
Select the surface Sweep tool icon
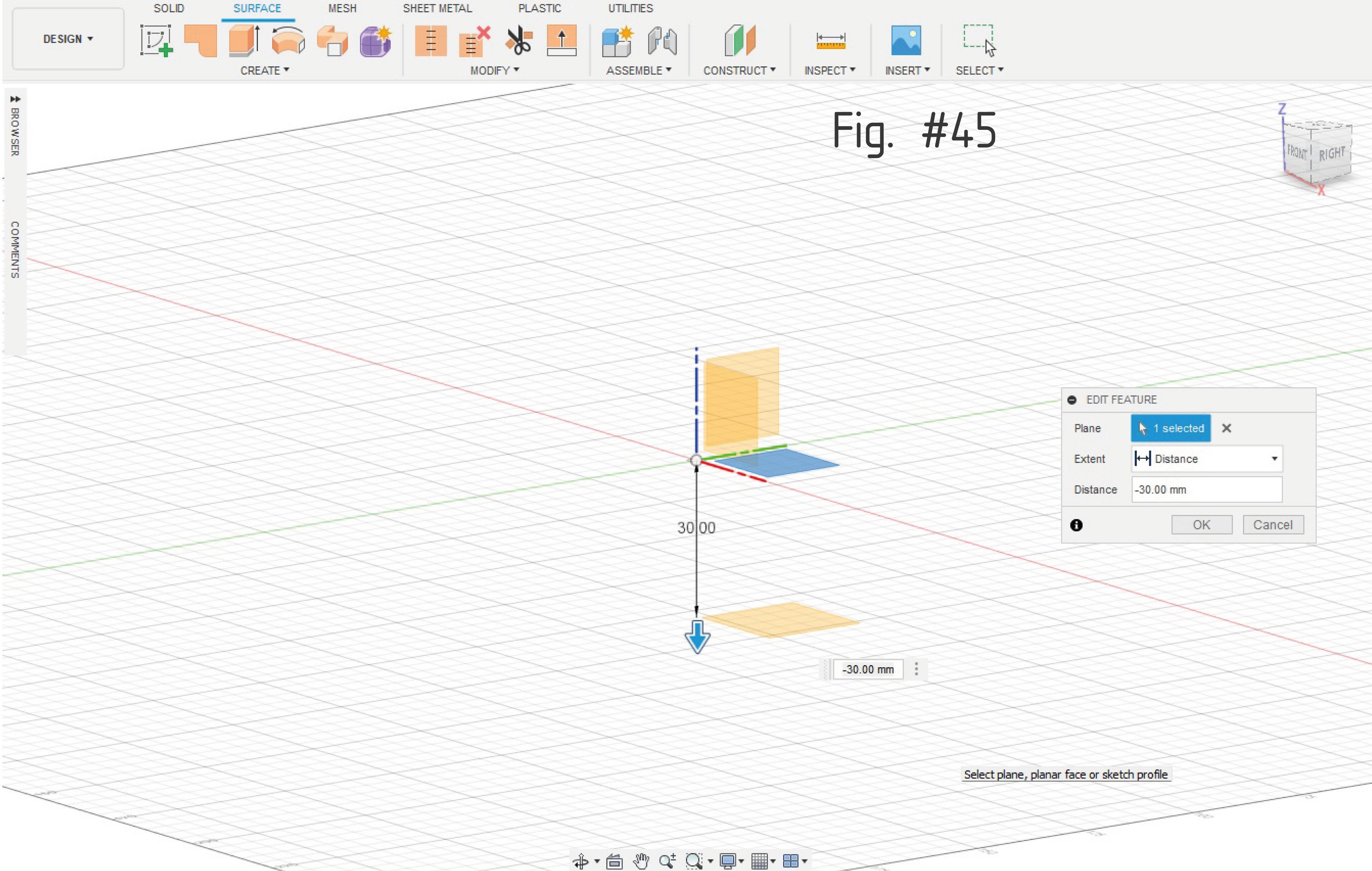(x=332, y=41)
